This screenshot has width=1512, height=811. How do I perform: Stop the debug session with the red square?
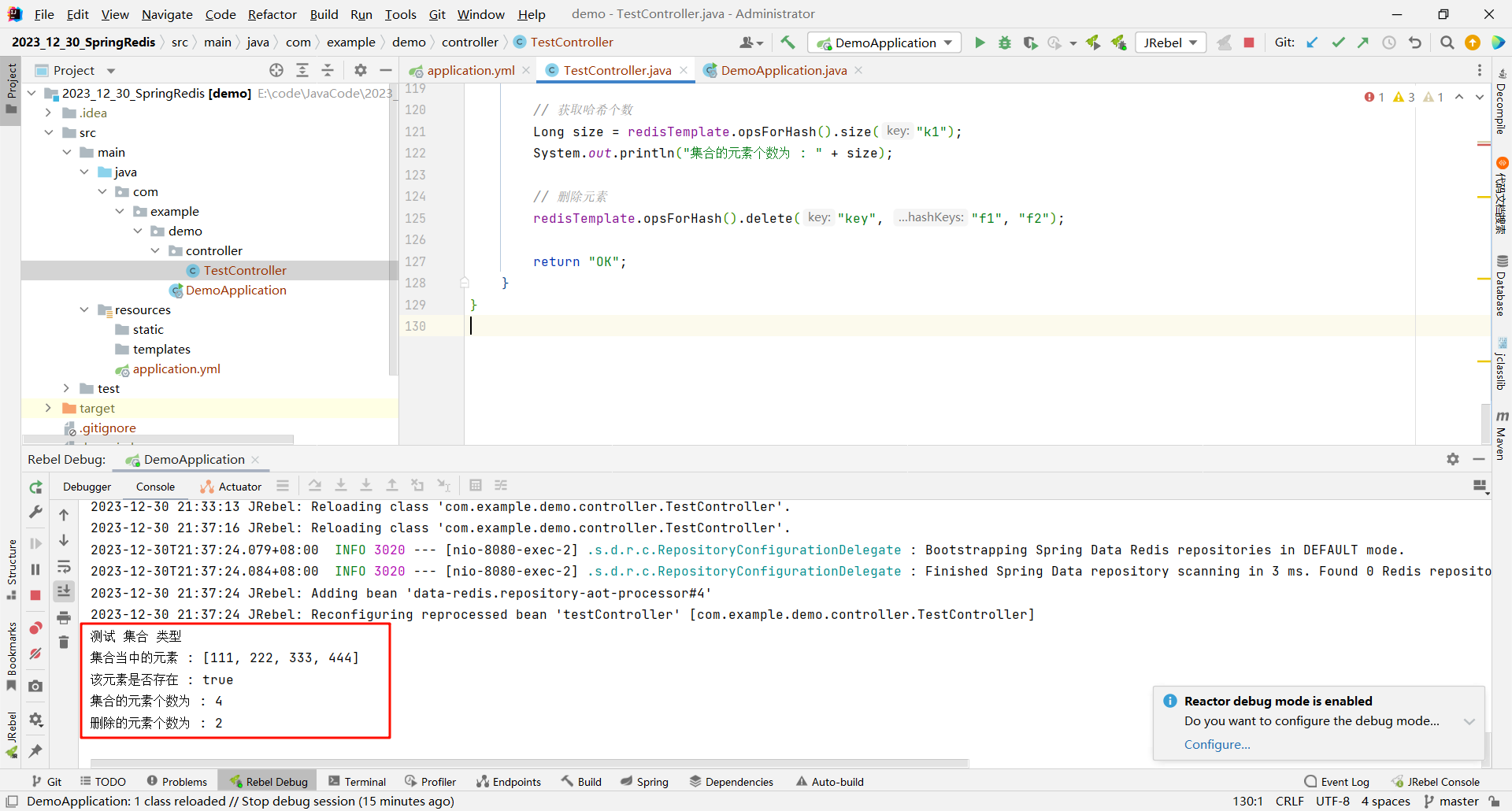coord(35,595)
